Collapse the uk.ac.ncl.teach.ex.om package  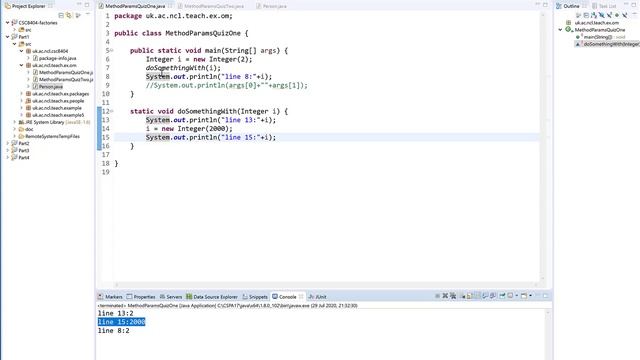point(22,65)
